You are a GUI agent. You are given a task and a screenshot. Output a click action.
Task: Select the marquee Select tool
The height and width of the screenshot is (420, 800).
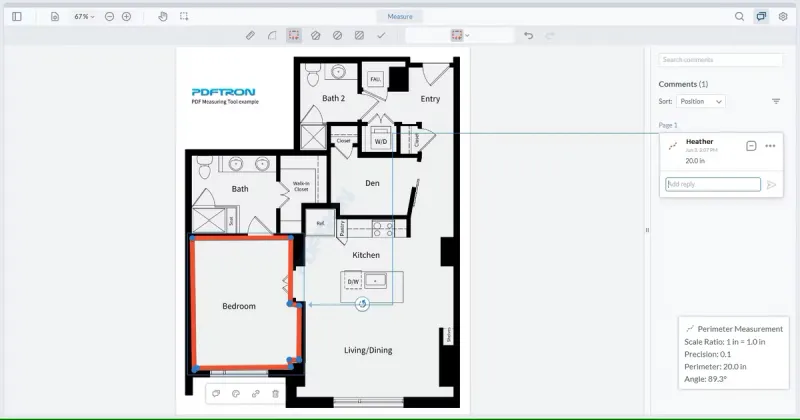(184, 16)
